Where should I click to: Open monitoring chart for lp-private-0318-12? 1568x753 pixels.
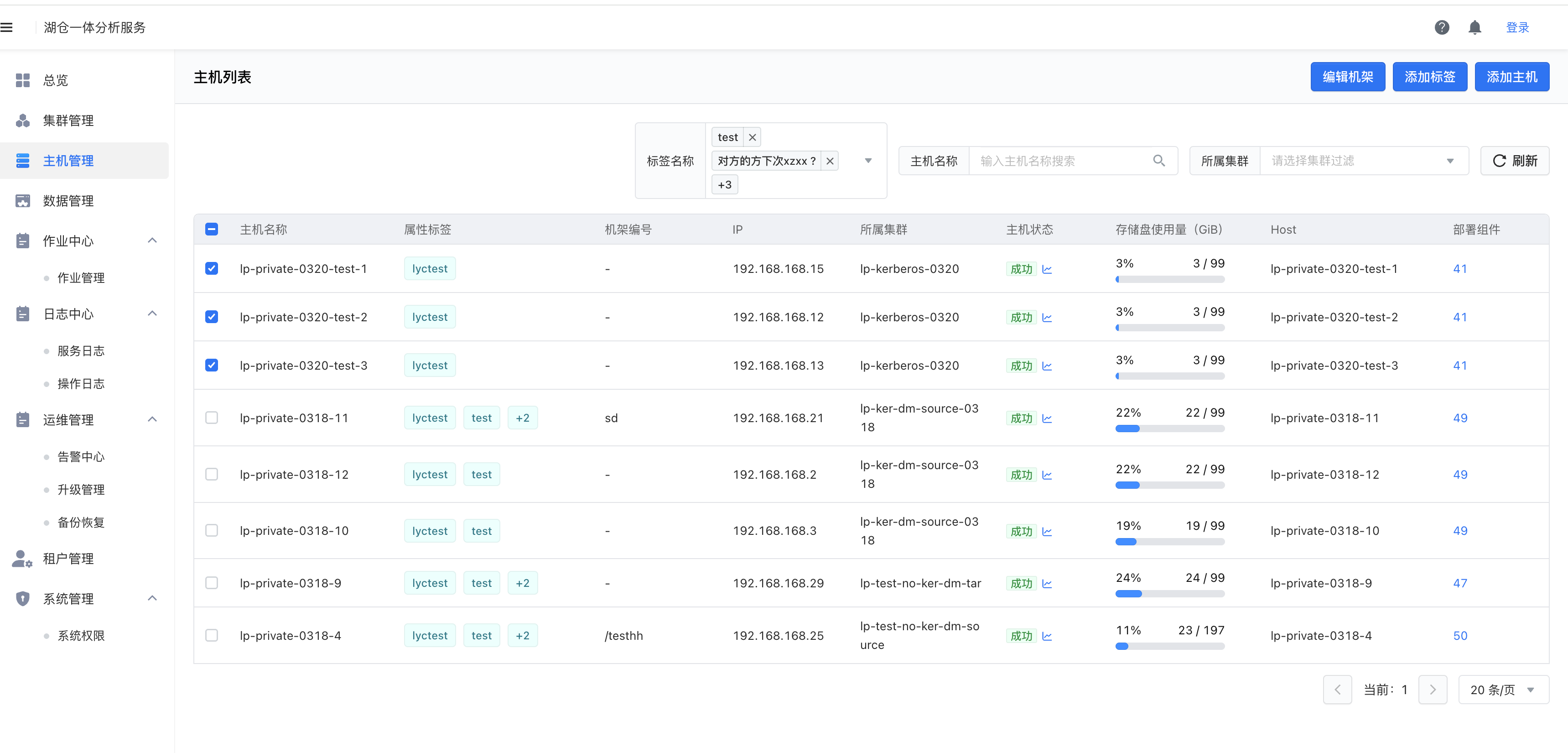point(1047,475)
